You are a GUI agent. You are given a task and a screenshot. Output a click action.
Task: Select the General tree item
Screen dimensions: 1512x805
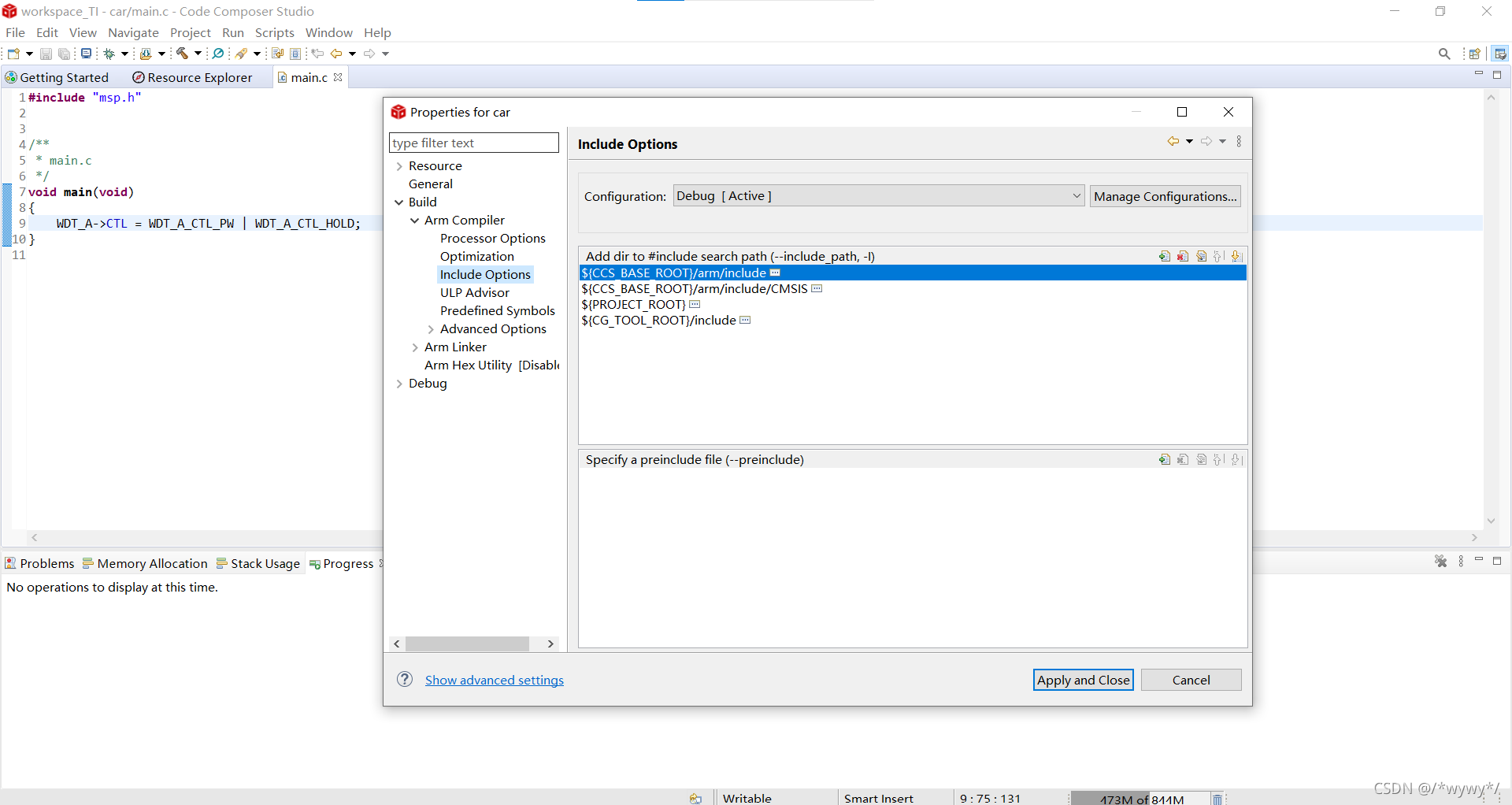431,184
